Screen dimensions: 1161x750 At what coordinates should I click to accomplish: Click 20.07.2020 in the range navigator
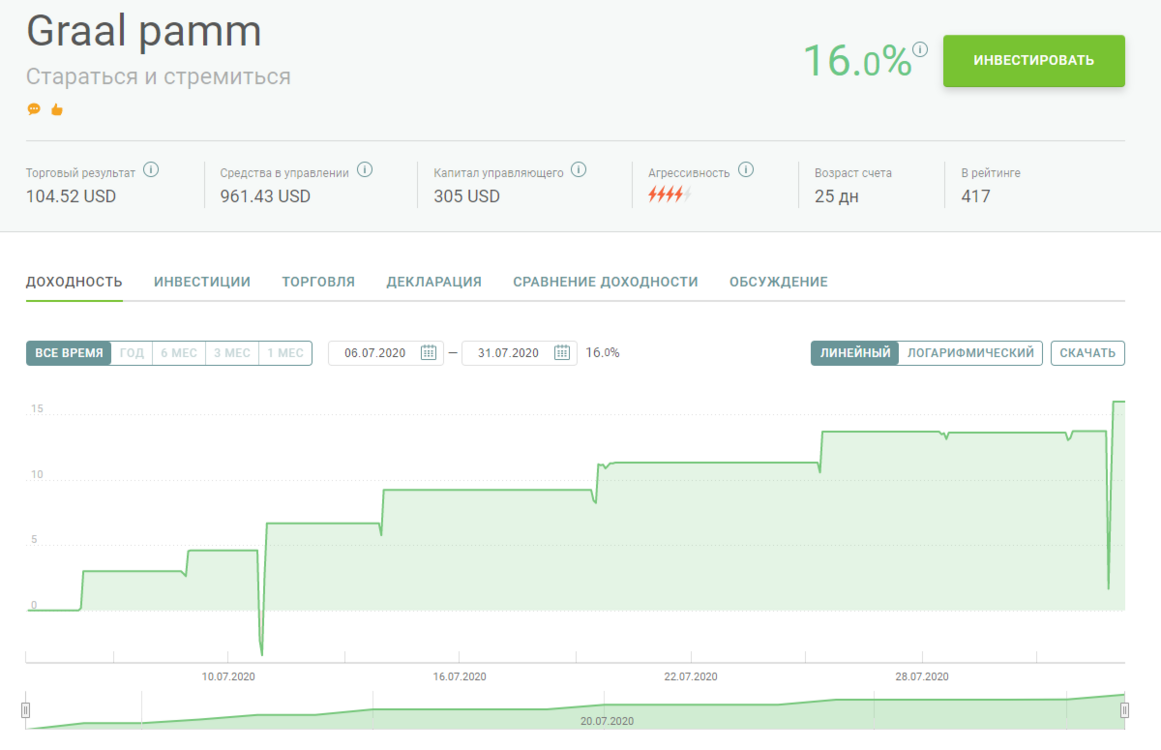[607, 721]
